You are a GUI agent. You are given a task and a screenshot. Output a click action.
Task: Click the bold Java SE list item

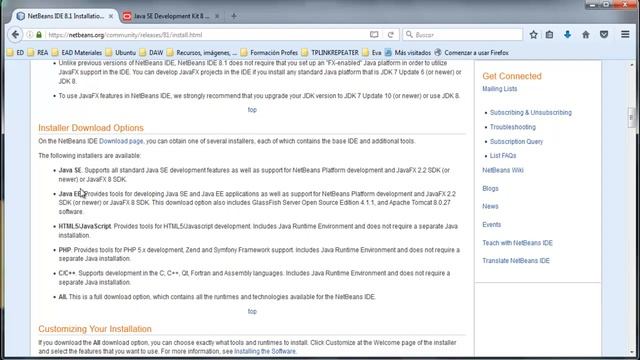[70, 170]
